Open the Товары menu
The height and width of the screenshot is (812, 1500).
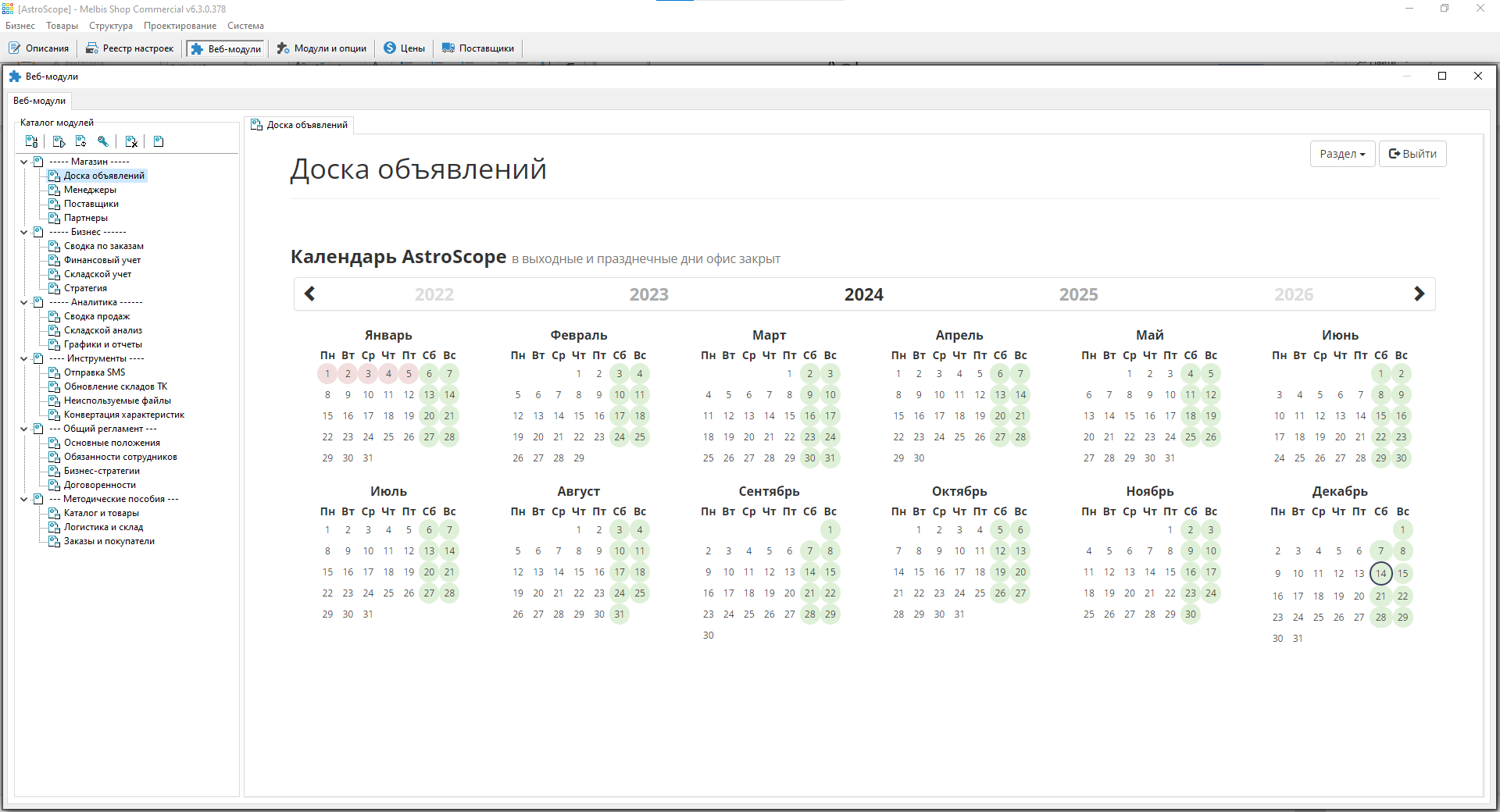62,26
